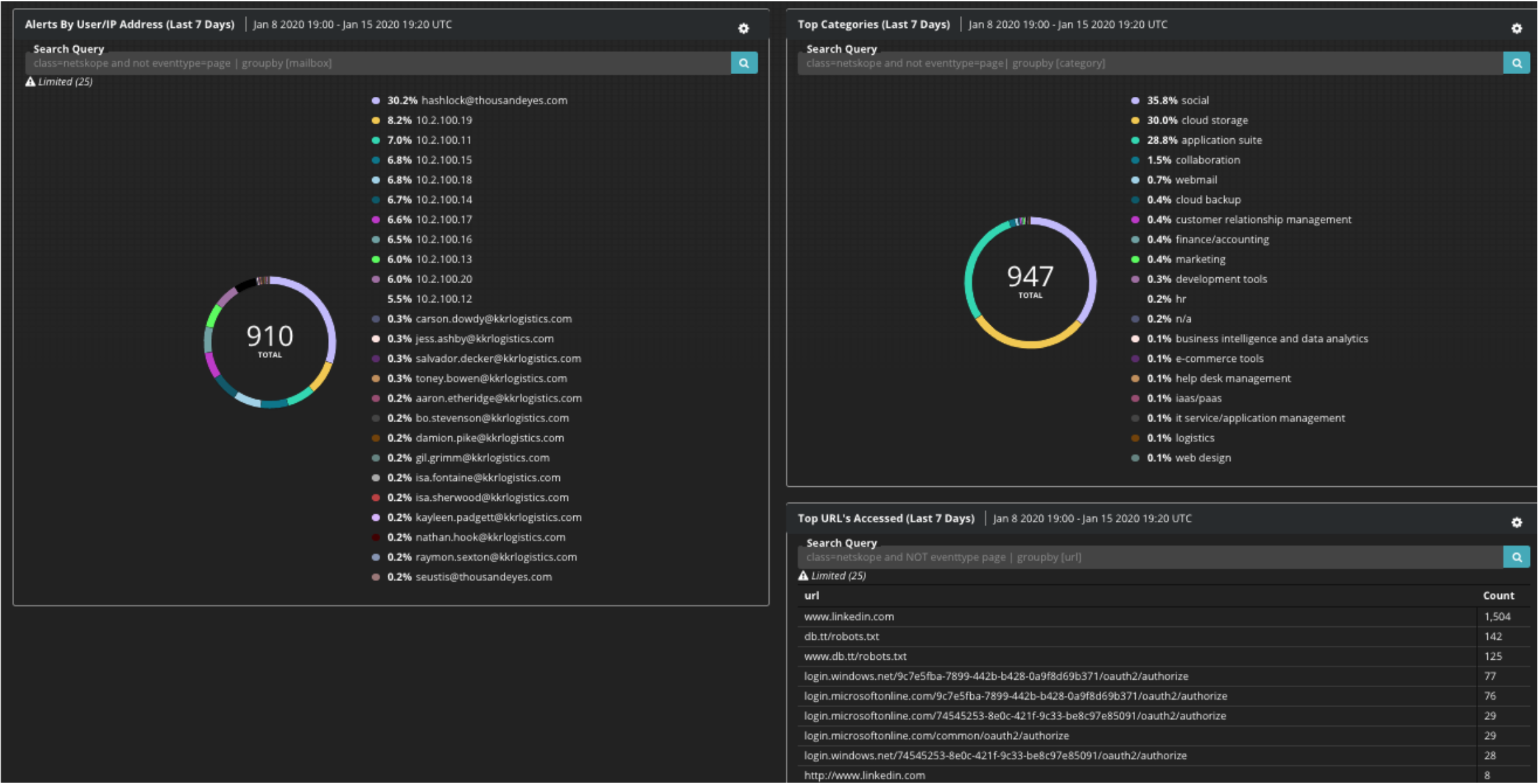
Task: Sort table by url column header
Action: tap(812, 596)
